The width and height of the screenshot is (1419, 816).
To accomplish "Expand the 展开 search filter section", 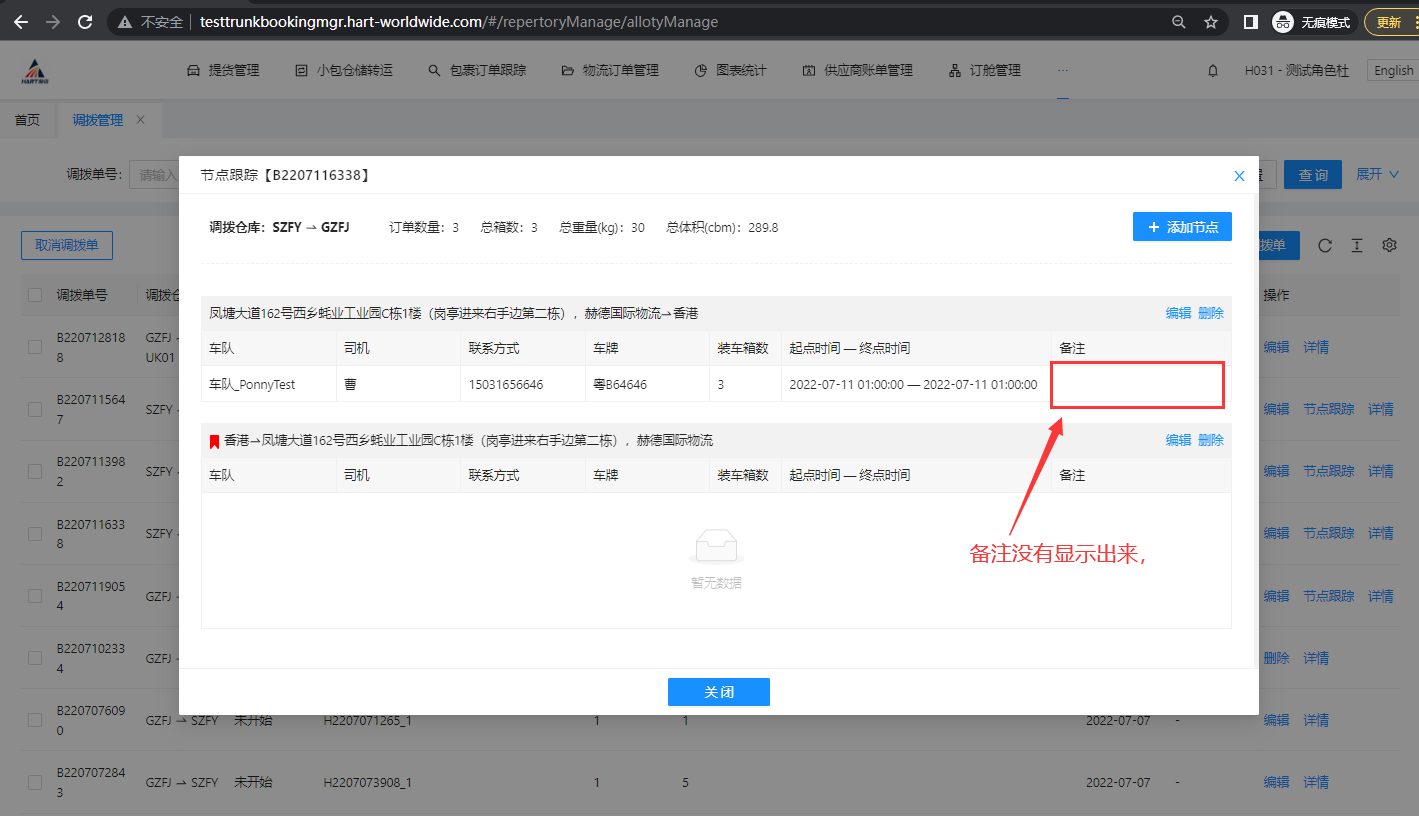I will (x=1377, y=174).
